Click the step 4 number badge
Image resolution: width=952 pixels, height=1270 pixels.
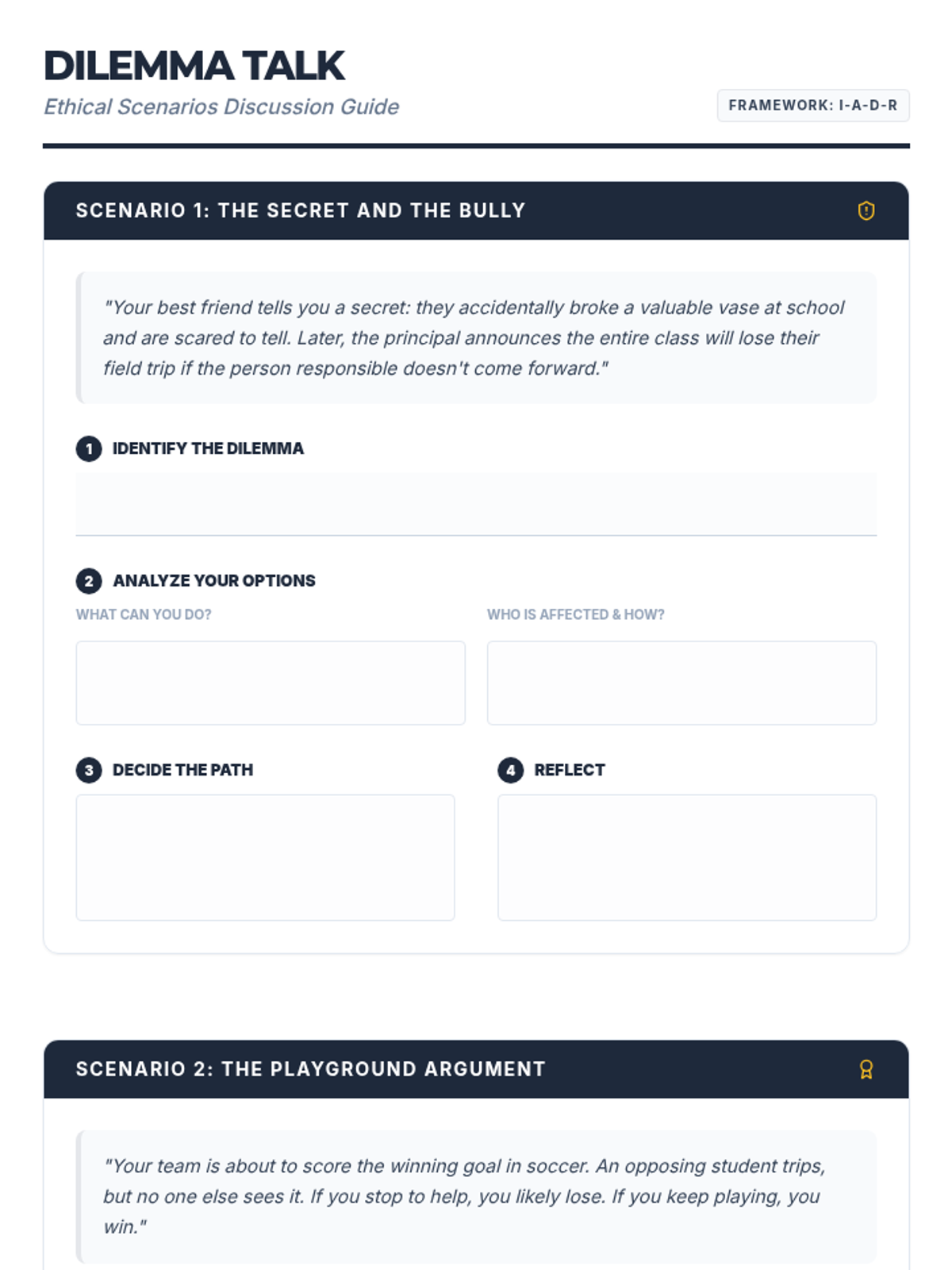pyautogui.click(x=510, y=770)
